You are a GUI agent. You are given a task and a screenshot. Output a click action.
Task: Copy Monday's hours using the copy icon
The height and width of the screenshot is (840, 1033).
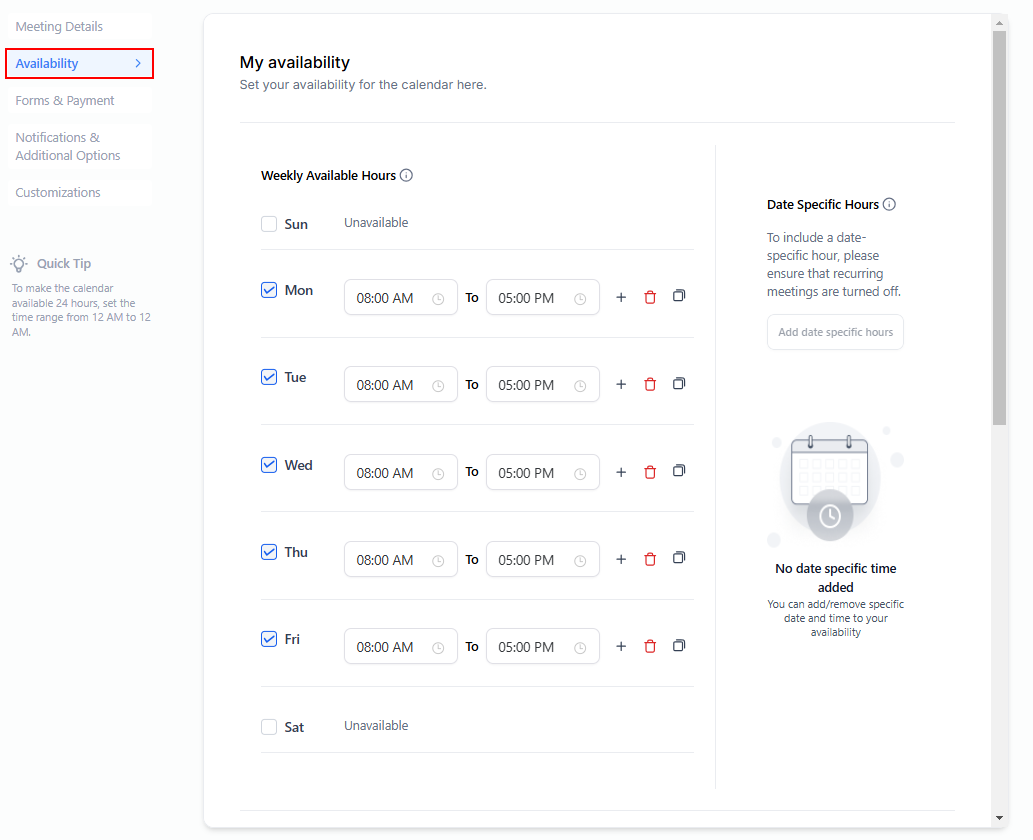[679, 297]
